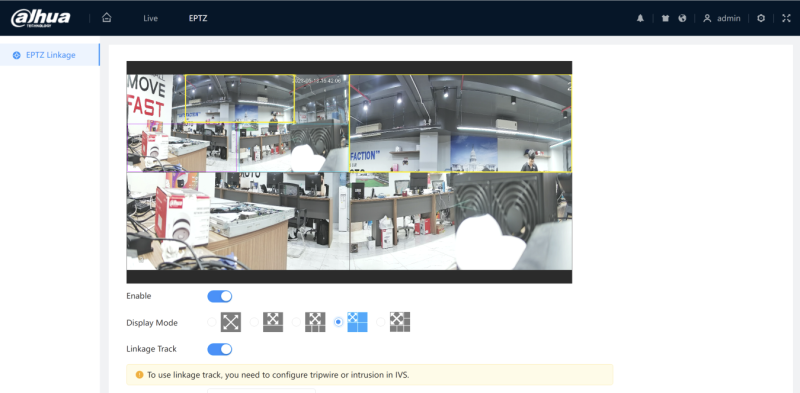Switch to the Live tab
The height and width of the screenshot is (393, 800).
pos(151,18)
